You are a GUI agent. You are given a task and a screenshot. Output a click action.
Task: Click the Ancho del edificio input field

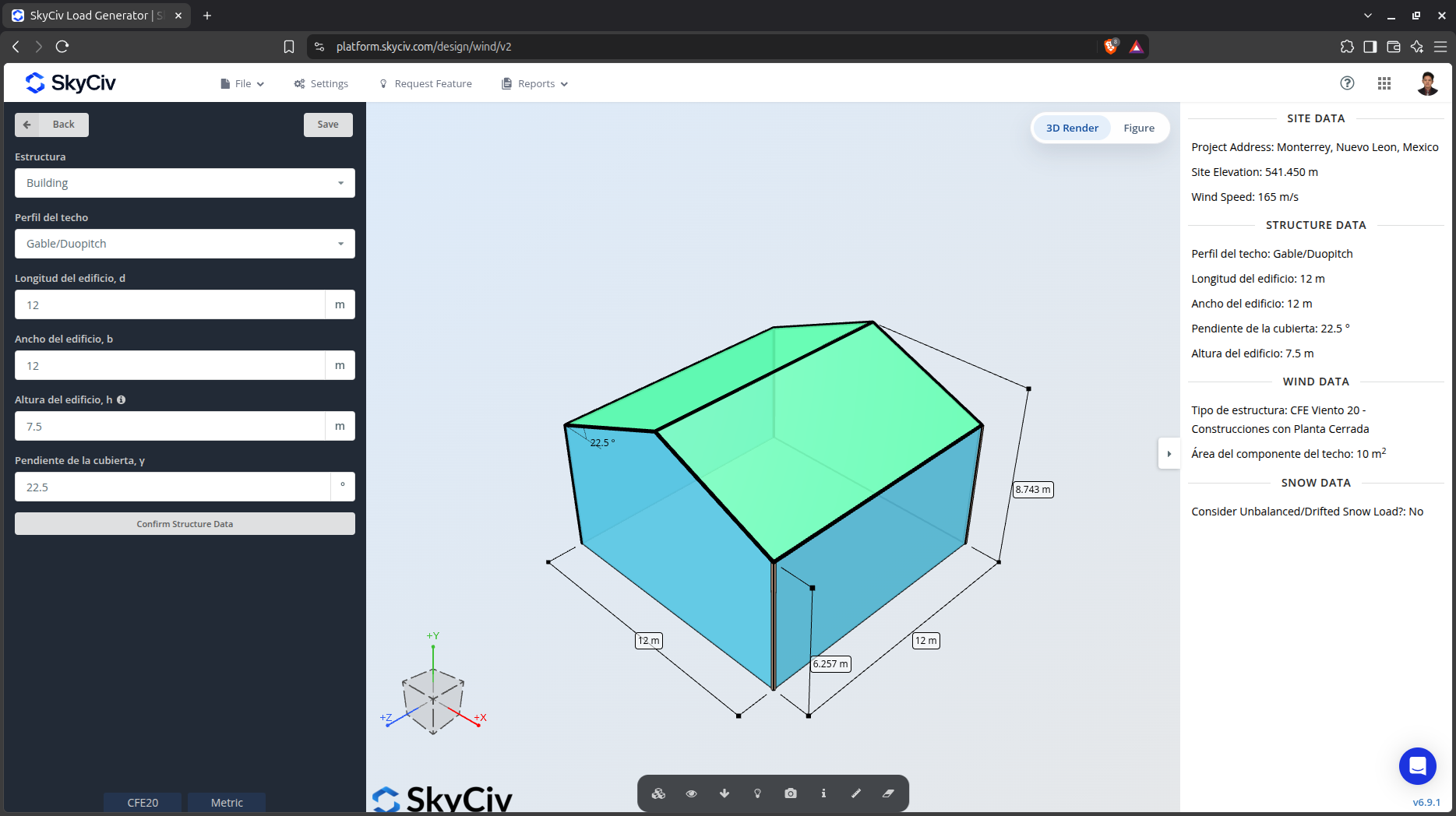coord(170,365)
